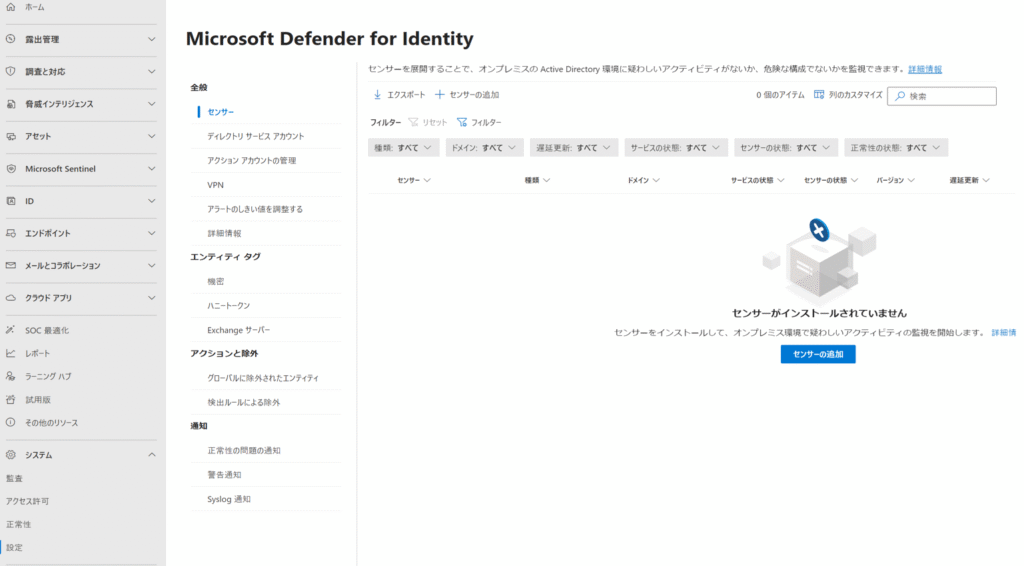Click the システム gear icon
Image resolution: width=1024 pixels, height=566 pixels.
(10, 455)
